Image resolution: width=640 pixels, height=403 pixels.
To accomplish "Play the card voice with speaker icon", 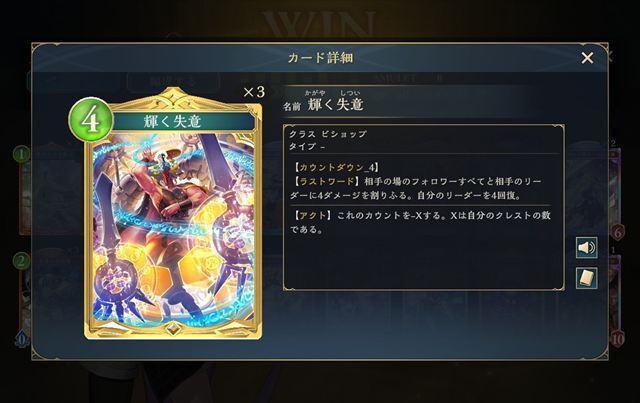I will coord(587,247).
